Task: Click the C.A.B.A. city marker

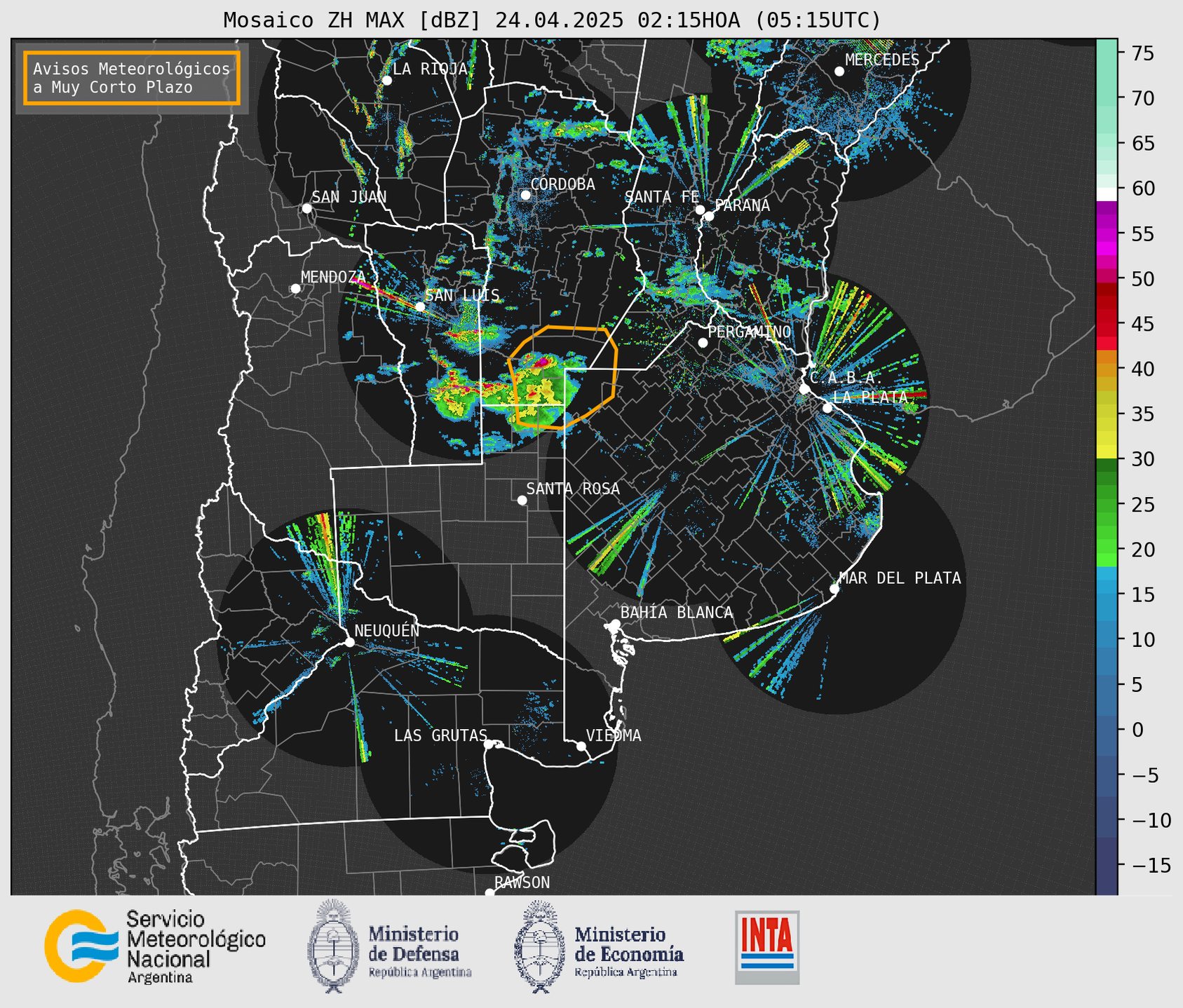Action: click(x=804, y=389)
